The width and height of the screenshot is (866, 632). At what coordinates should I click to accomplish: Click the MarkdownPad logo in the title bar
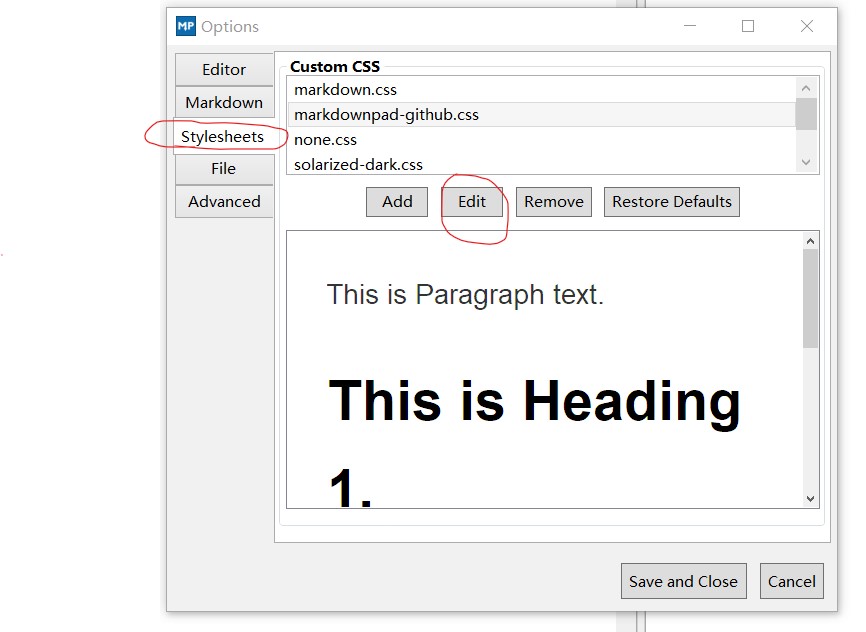point(184,26)
